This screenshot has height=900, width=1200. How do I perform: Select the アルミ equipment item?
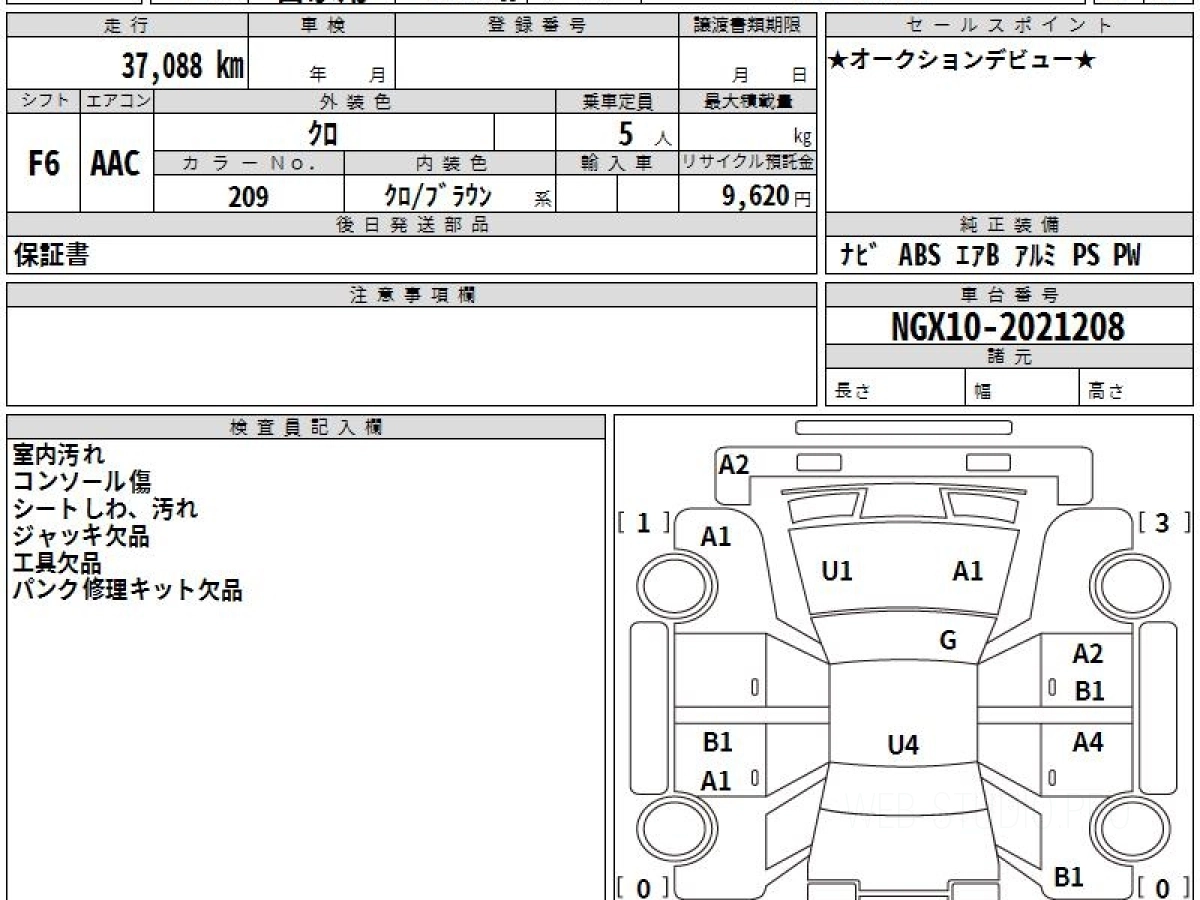(1036, 256)
